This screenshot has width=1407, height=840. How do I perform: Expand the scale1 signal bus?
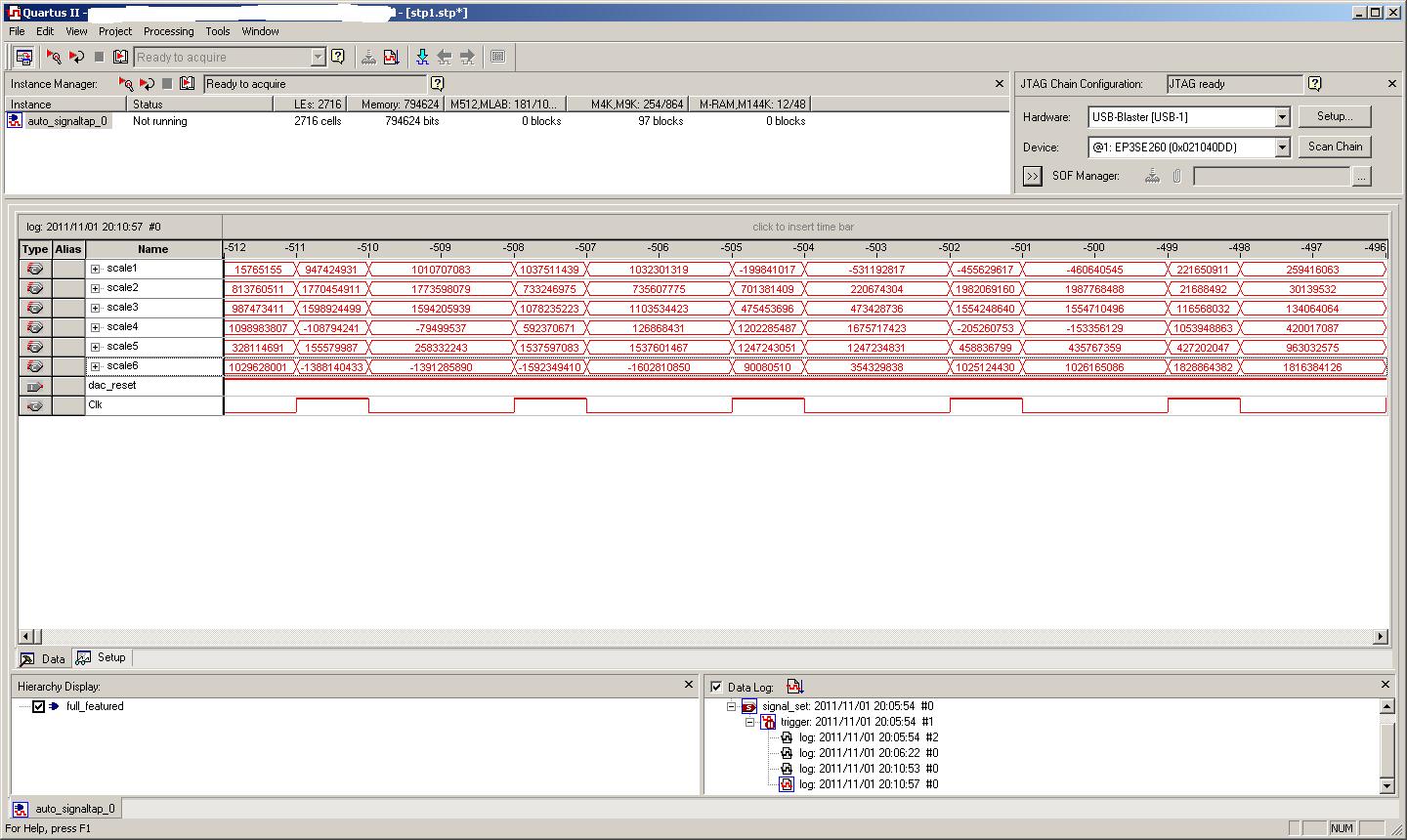click(95, 269)
